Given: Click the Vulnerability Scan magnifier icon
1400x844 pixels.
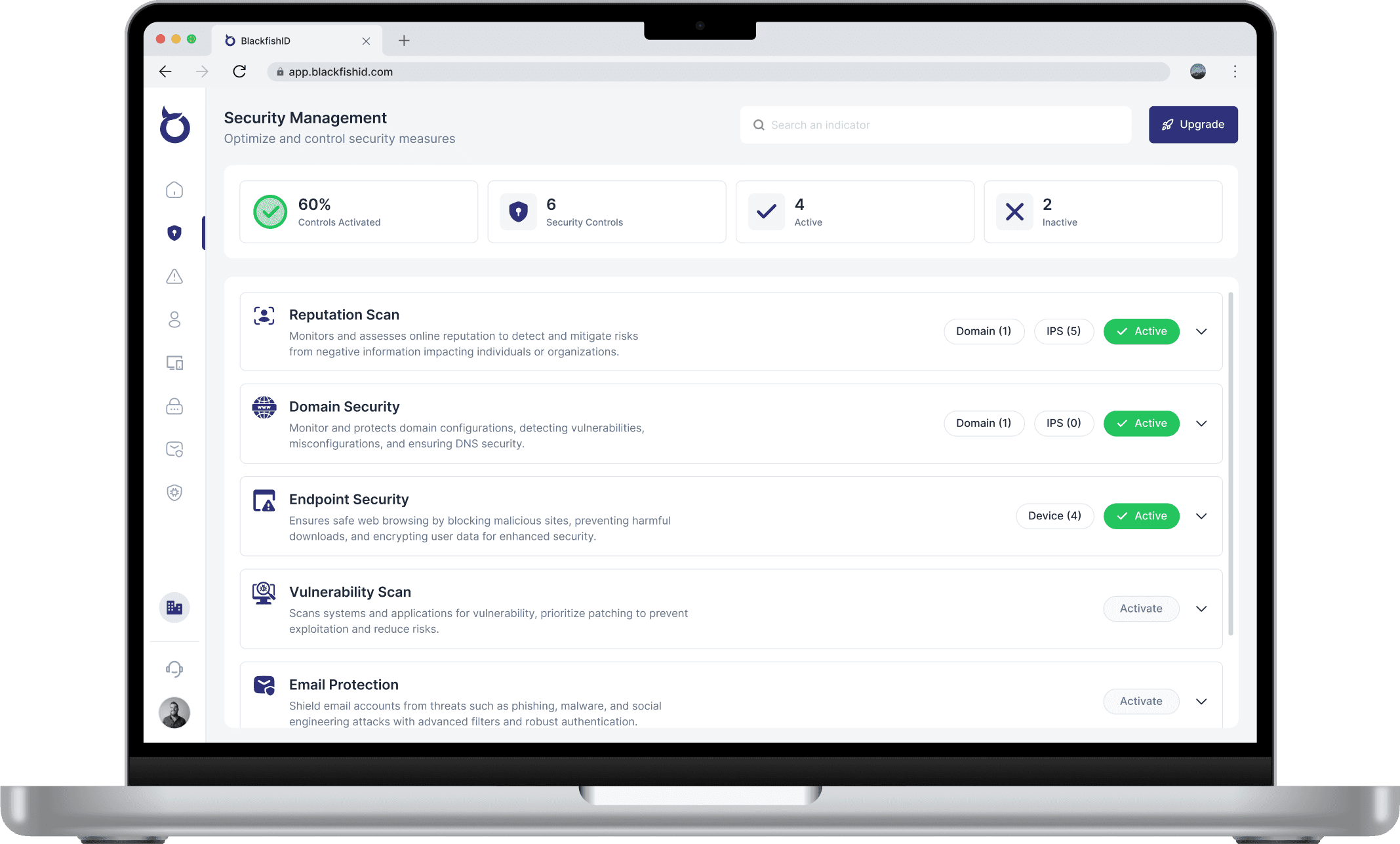Looking at the screenshot, I should click(263, 592).
